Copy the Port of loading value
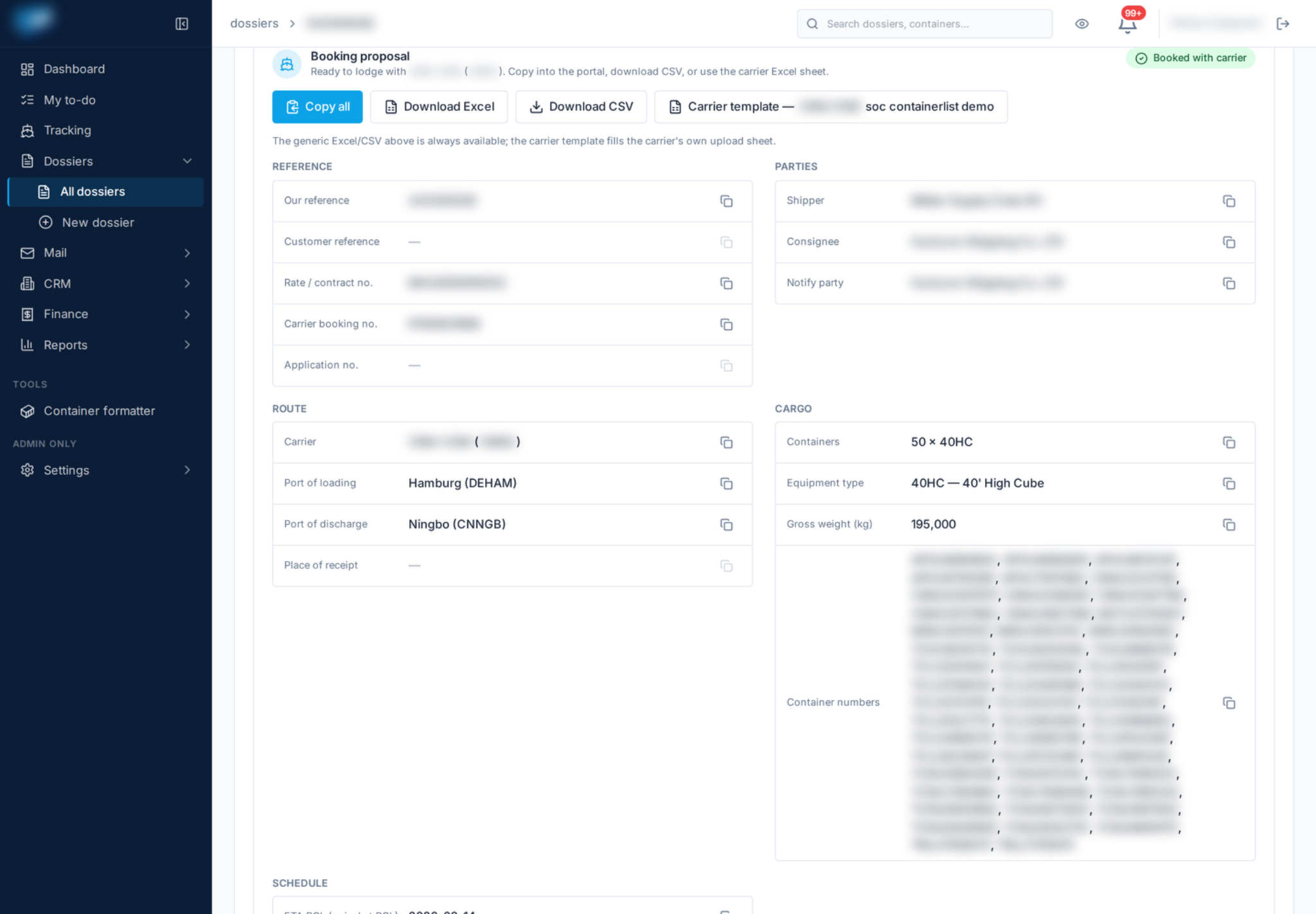The width and height of the screenshot is (1316, 914). pyautogui.click(x=726, y=483)
